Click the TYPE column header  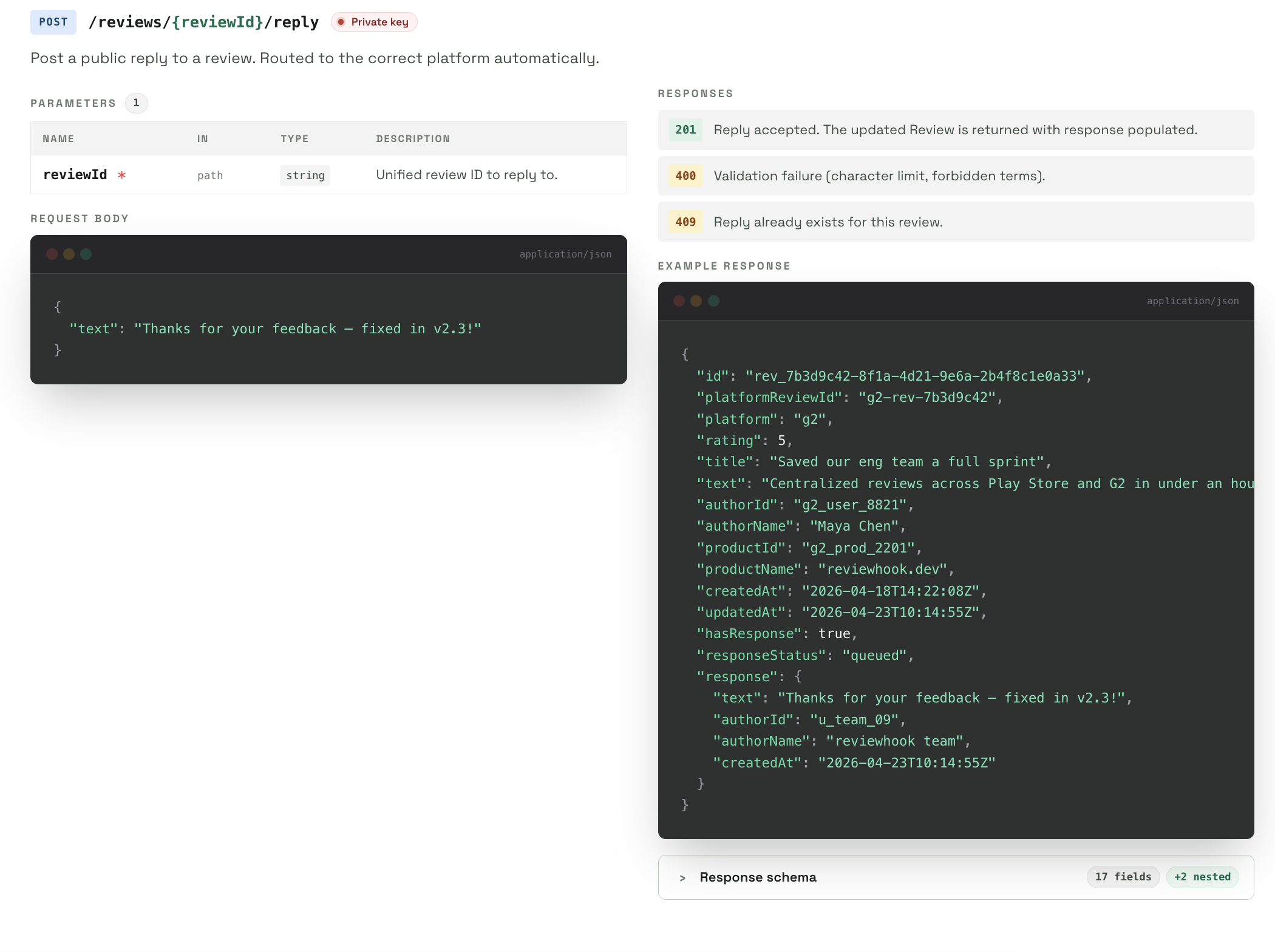(x=294, y=138)
